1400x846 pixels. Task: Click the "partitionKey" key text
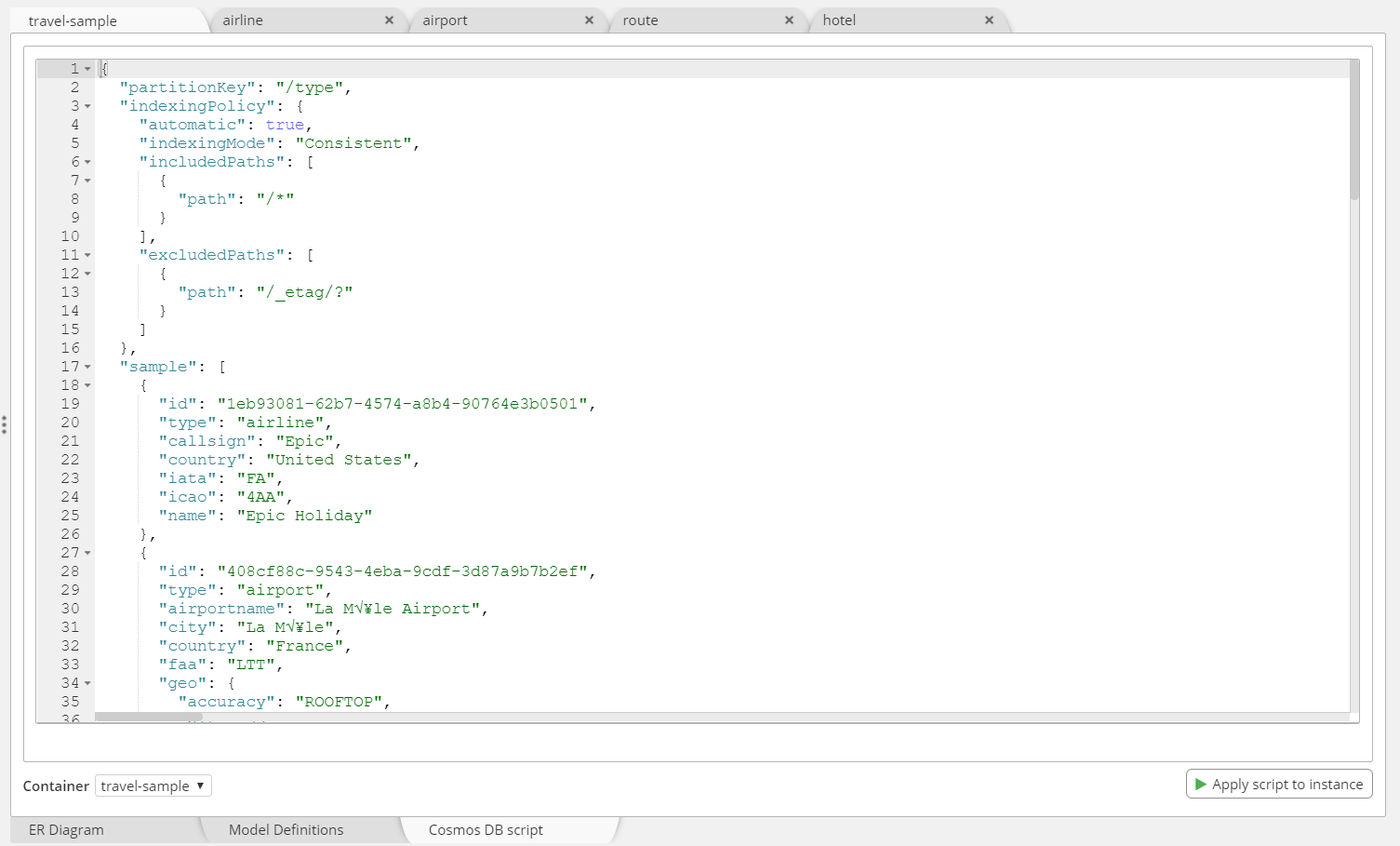pos(187,87)
